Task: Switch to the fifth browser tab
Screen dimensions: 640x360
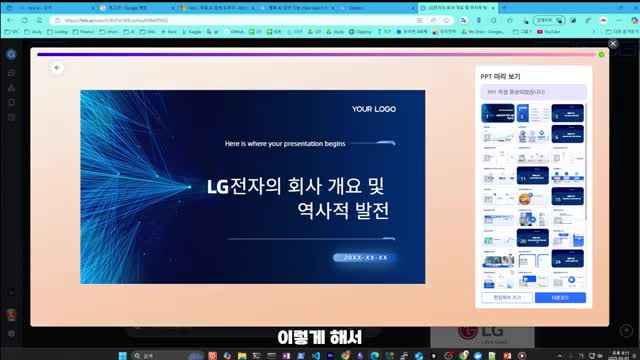Action: [378, 8]
